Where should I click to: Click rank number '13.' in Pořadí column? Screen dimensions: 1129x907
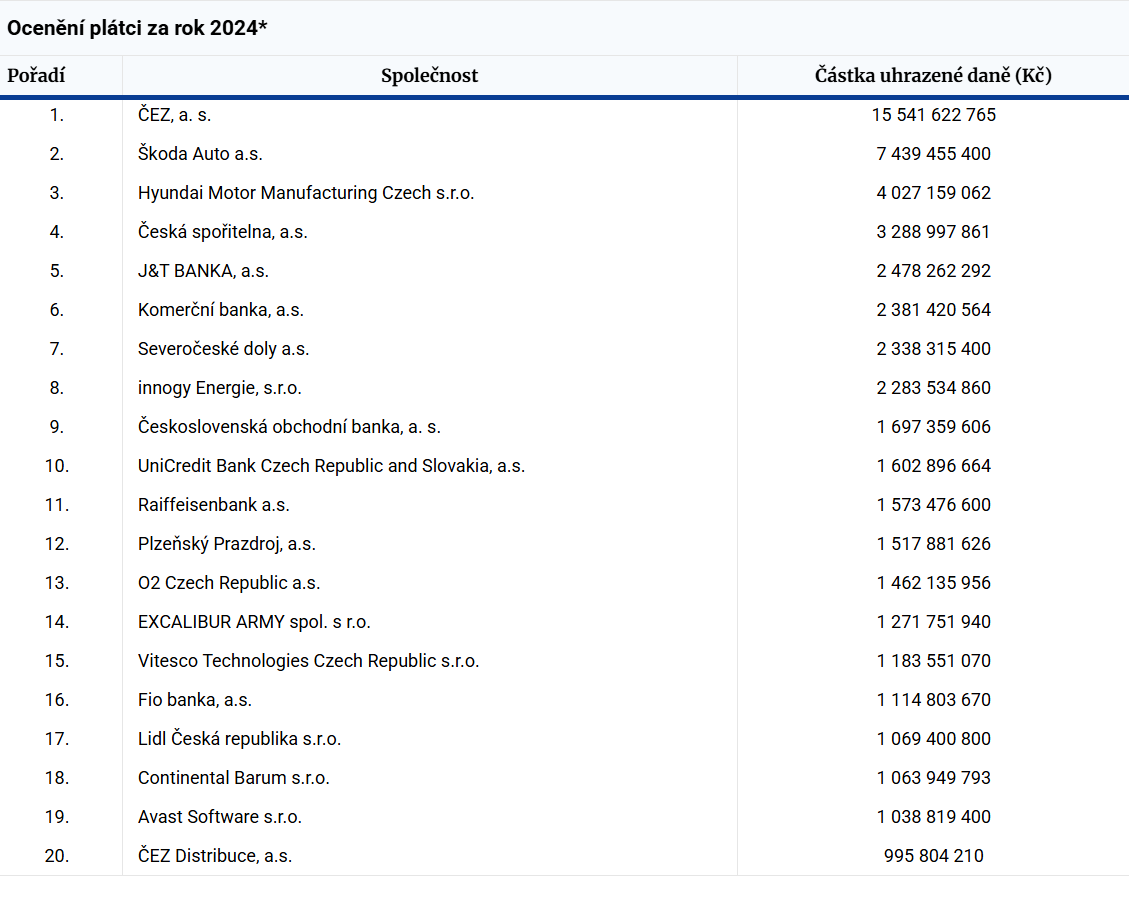click(57, 583)
